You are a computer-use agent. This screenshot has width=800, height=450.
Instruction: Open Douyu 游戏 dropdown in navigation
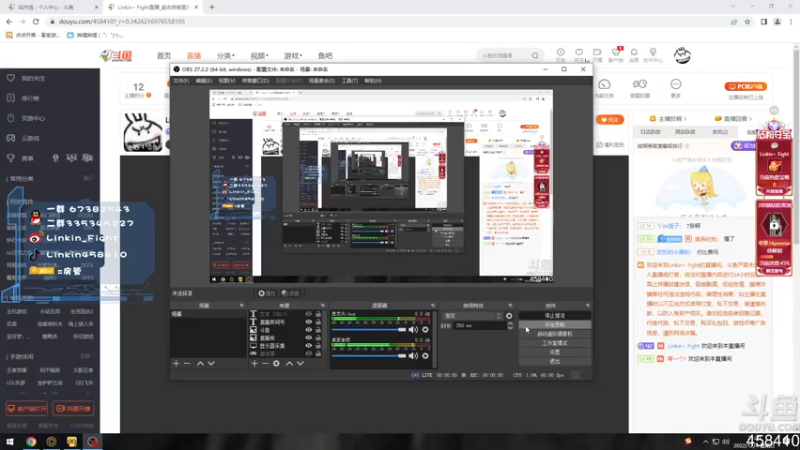tap(293, 56)
